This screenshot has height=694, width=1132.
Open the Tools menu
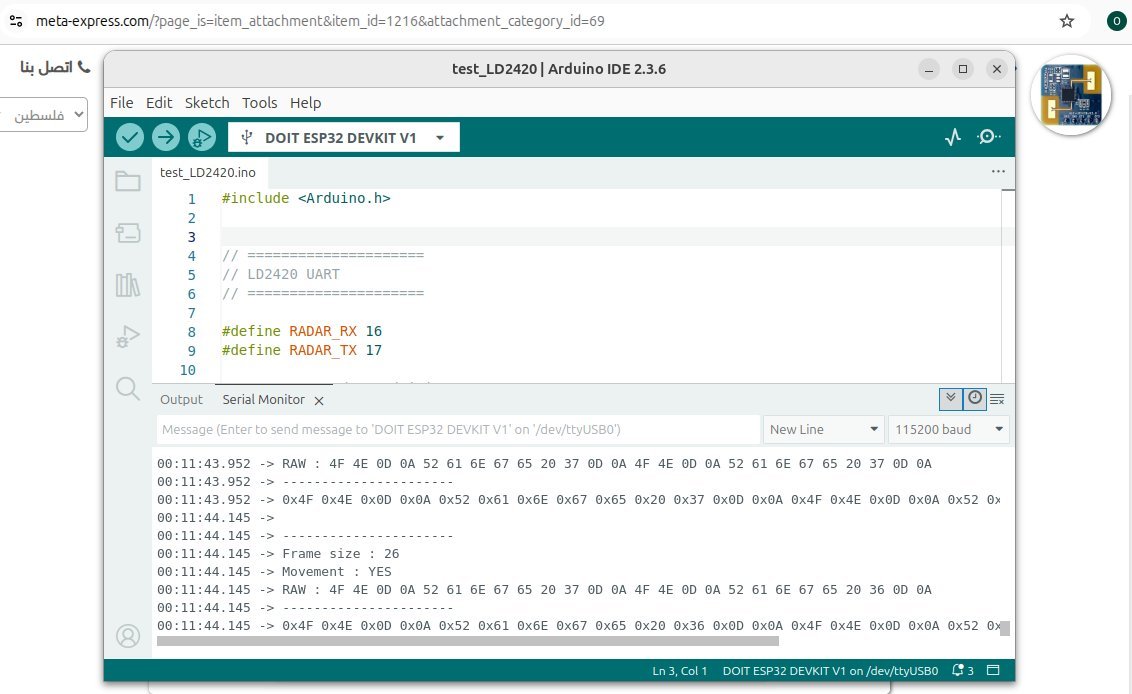(259, 103)
